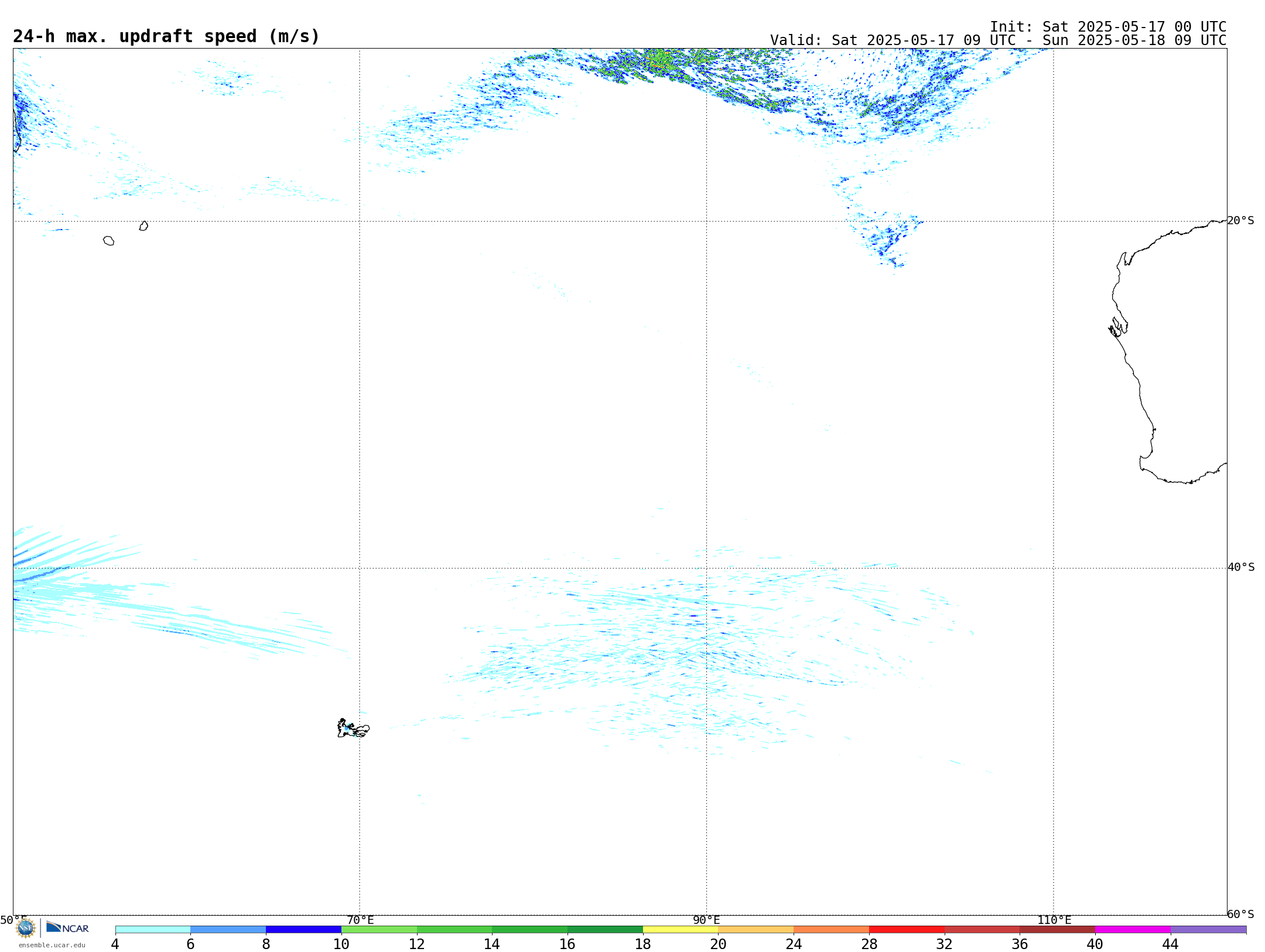Click the 40°S latitude label
This screenshot has width=1265, height=952.
[1241, 567]
